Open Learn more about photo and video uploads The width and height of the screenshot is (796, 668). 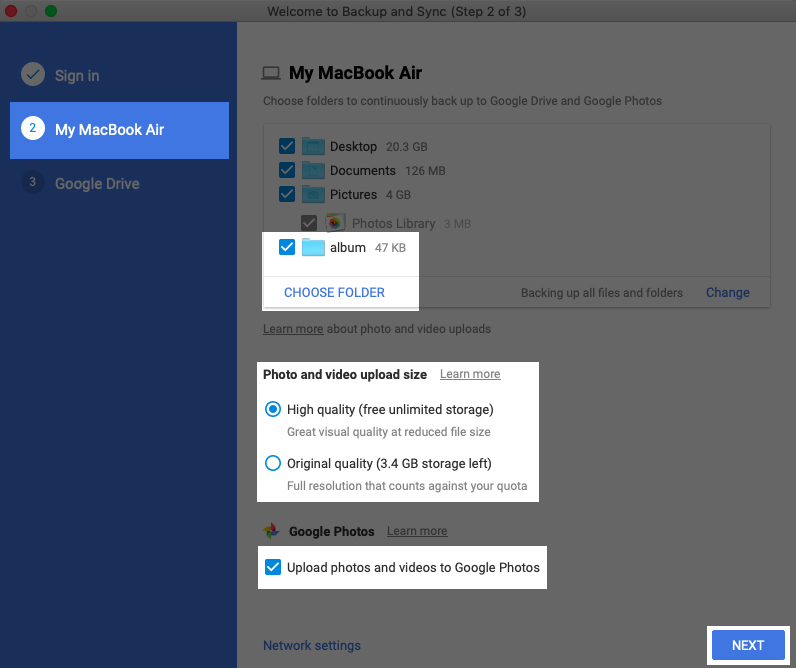click(x=293, y=329)
